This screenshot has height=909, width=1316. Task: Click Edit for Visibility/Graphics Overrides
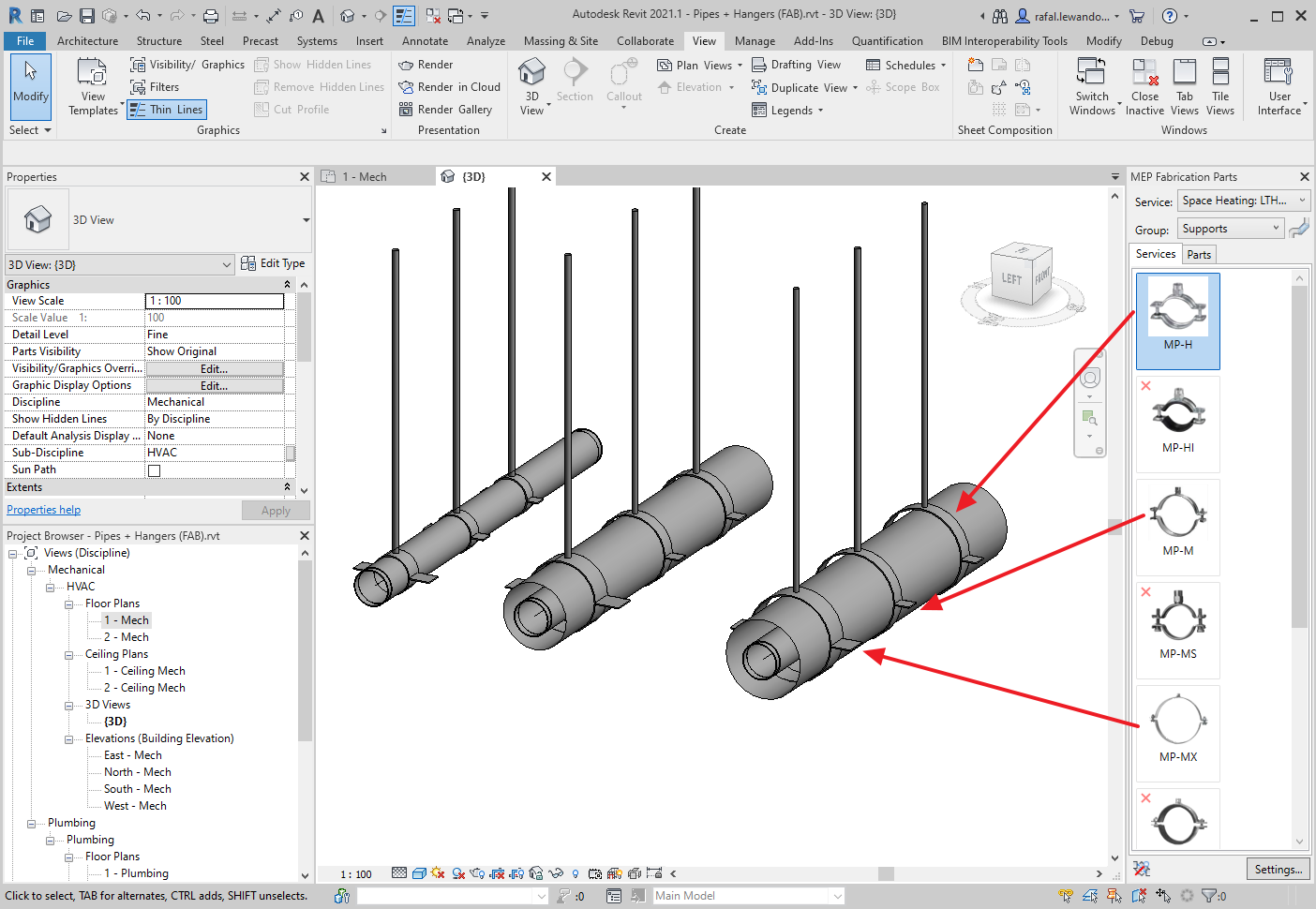click(215, 369)
